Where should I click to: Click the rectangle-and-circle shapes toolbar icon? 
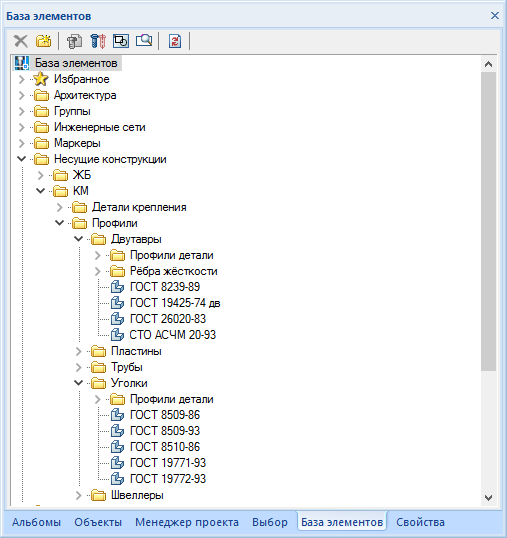point(121,41)
